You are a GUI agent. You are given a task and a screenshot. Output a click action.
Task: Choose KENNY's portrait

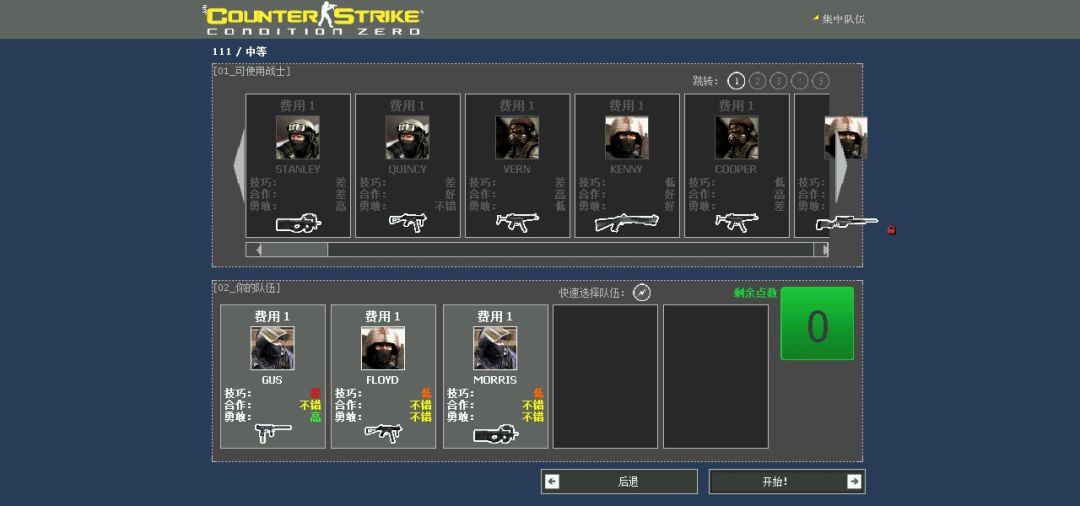pyautogui.click(x=627, y=137)
